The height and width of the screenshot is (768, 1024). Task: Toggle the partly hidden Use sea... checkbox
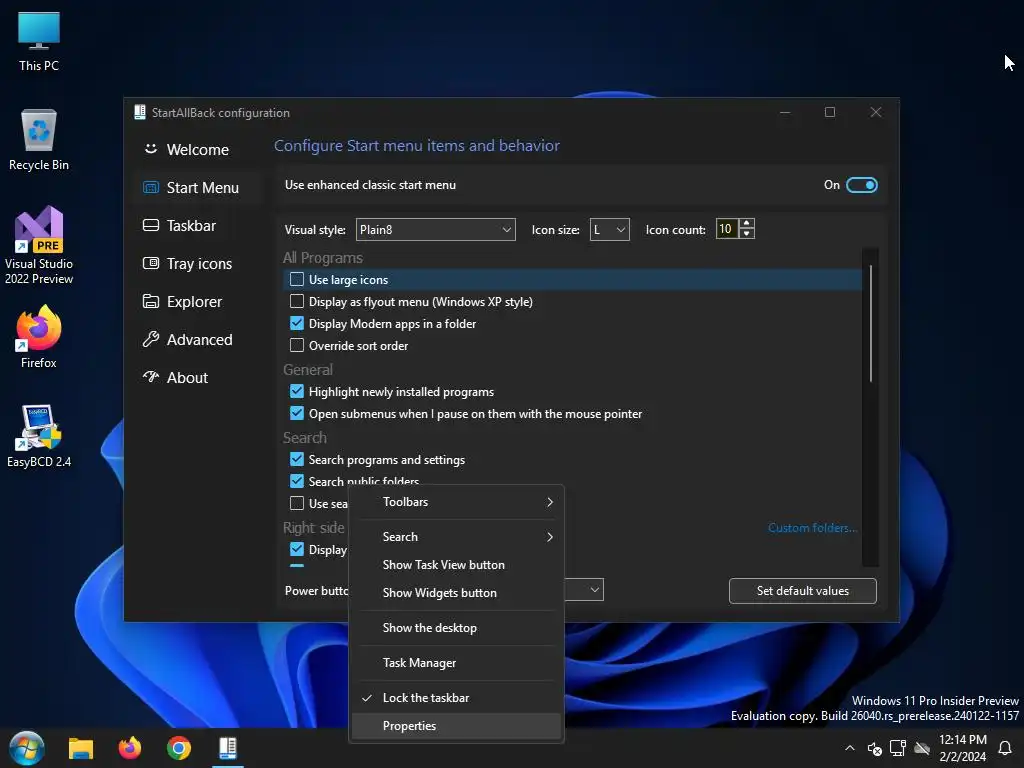296,504
